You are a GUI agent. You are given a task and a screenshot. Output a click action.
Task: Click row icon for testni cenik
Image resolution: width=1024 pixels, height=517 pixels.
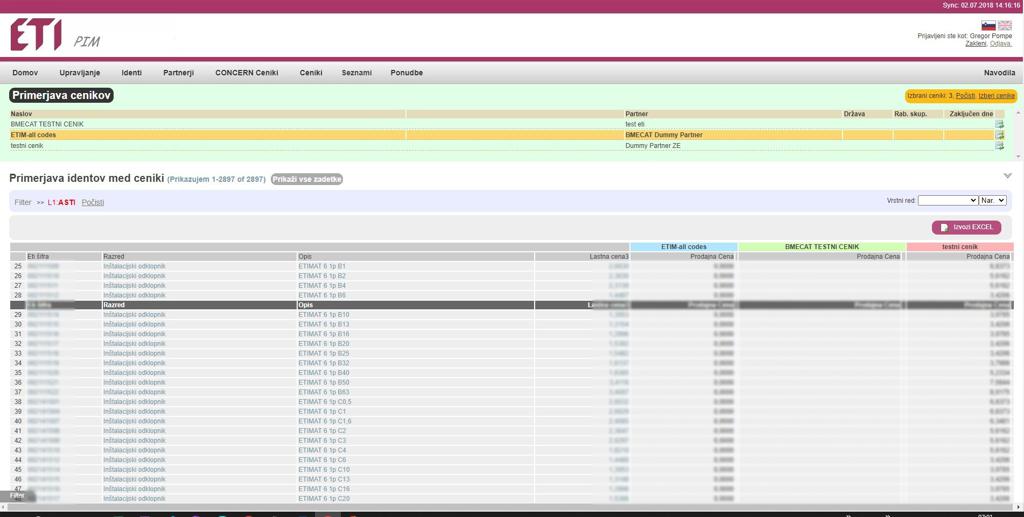coord(999,146)
